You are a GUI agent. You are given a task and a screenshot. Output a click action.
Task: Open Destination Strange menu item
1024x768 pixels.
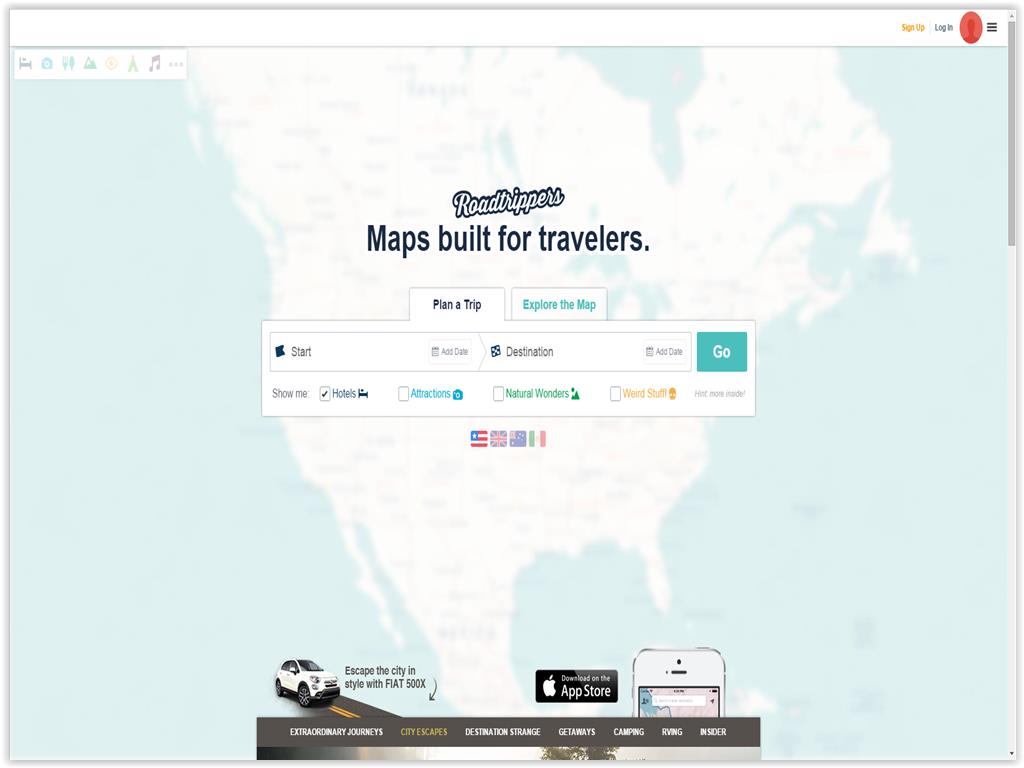pyautogui.click(x=503, y=732)
